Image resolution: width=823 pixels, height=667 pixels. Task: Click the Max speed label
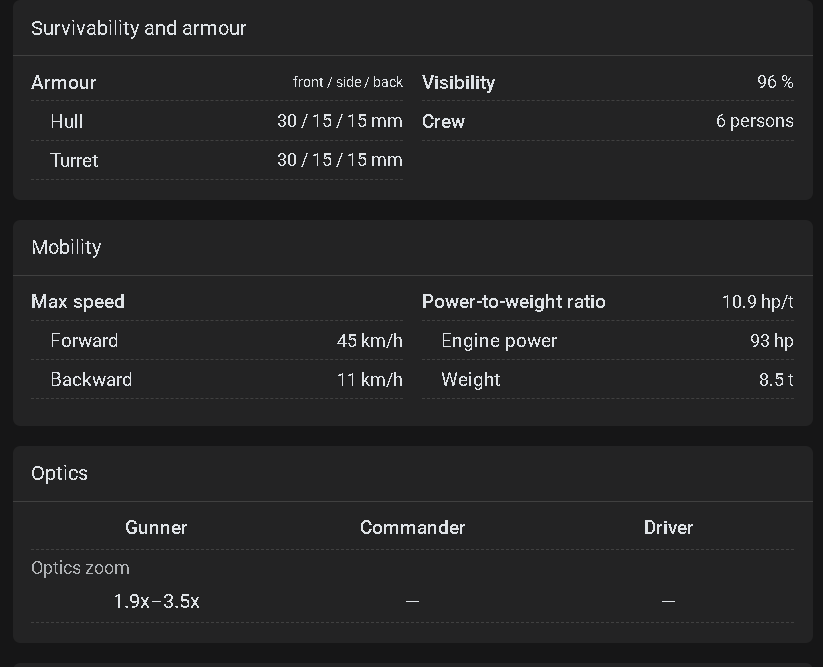tap(78, 302)
